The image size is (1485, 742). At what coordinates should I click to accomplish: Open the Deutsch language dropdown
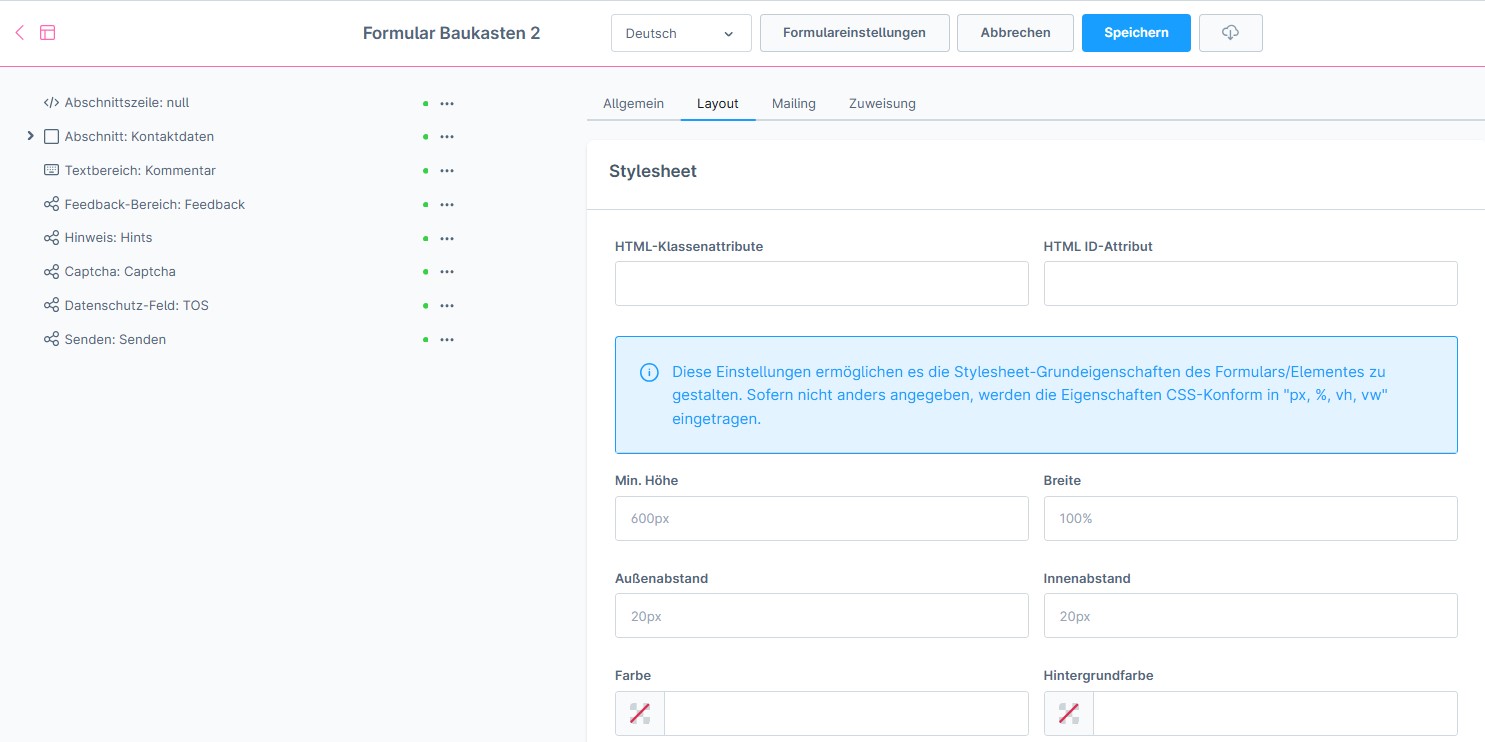point(680,33)
